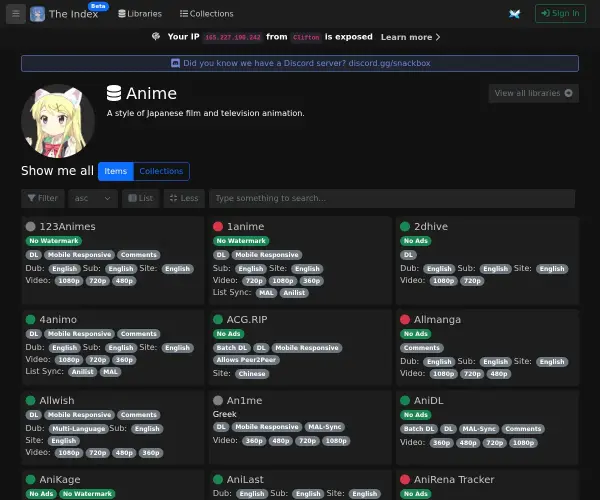Click the Beta badge next to The Index

tap(98, 6)
